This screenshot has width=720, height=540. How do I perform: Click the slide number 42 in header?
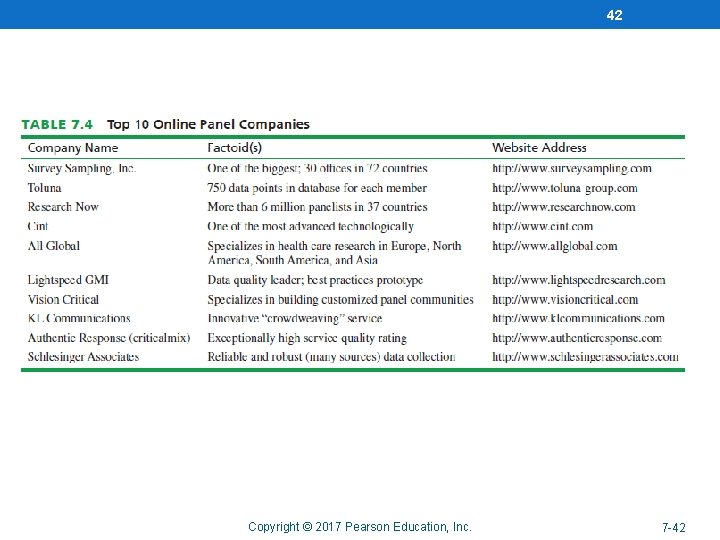[x=614, y=15]
